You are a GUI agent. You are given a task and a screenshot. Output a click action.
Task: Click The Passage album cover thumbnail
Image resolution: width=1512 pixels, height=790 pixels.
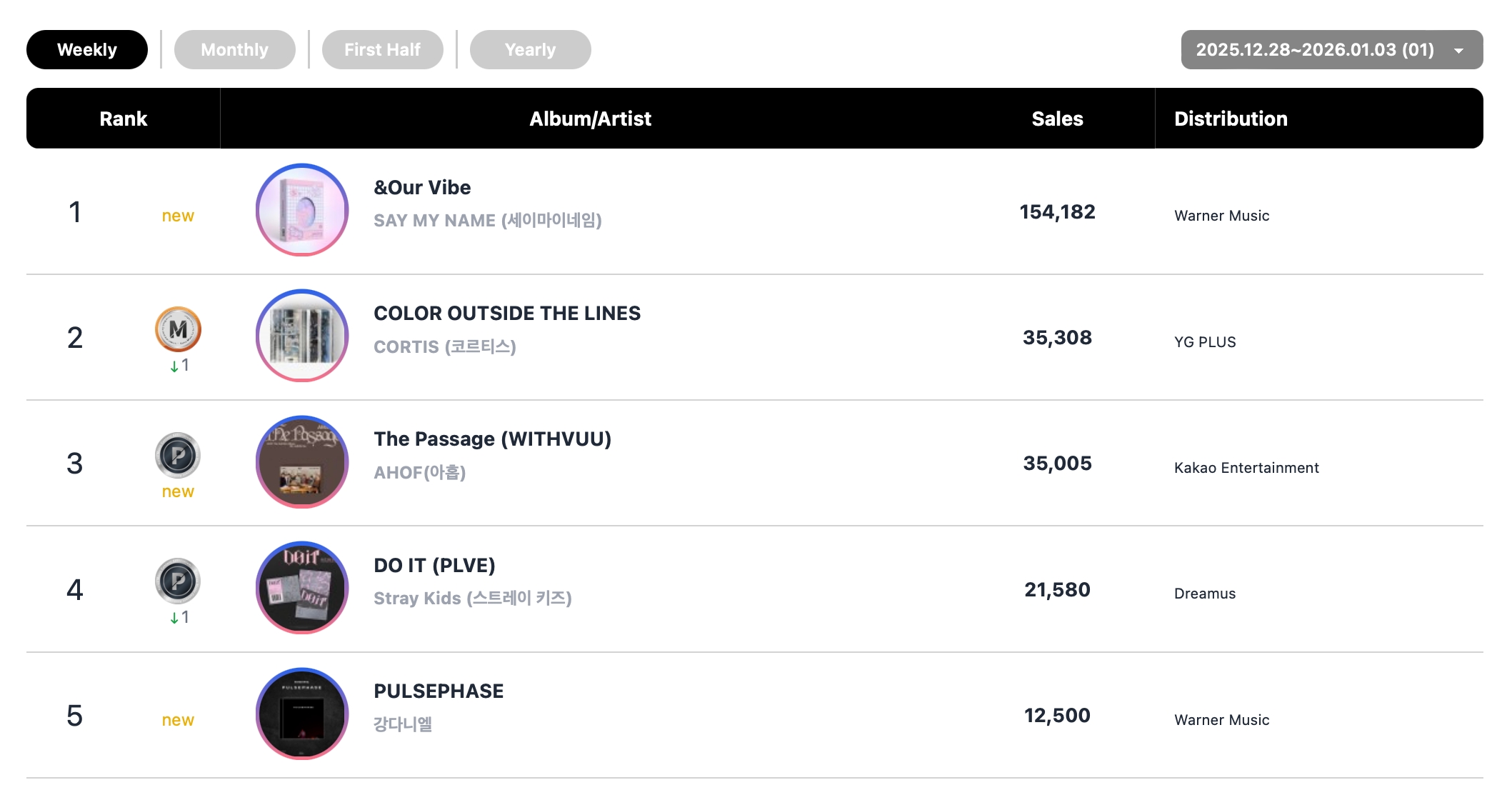302,461
